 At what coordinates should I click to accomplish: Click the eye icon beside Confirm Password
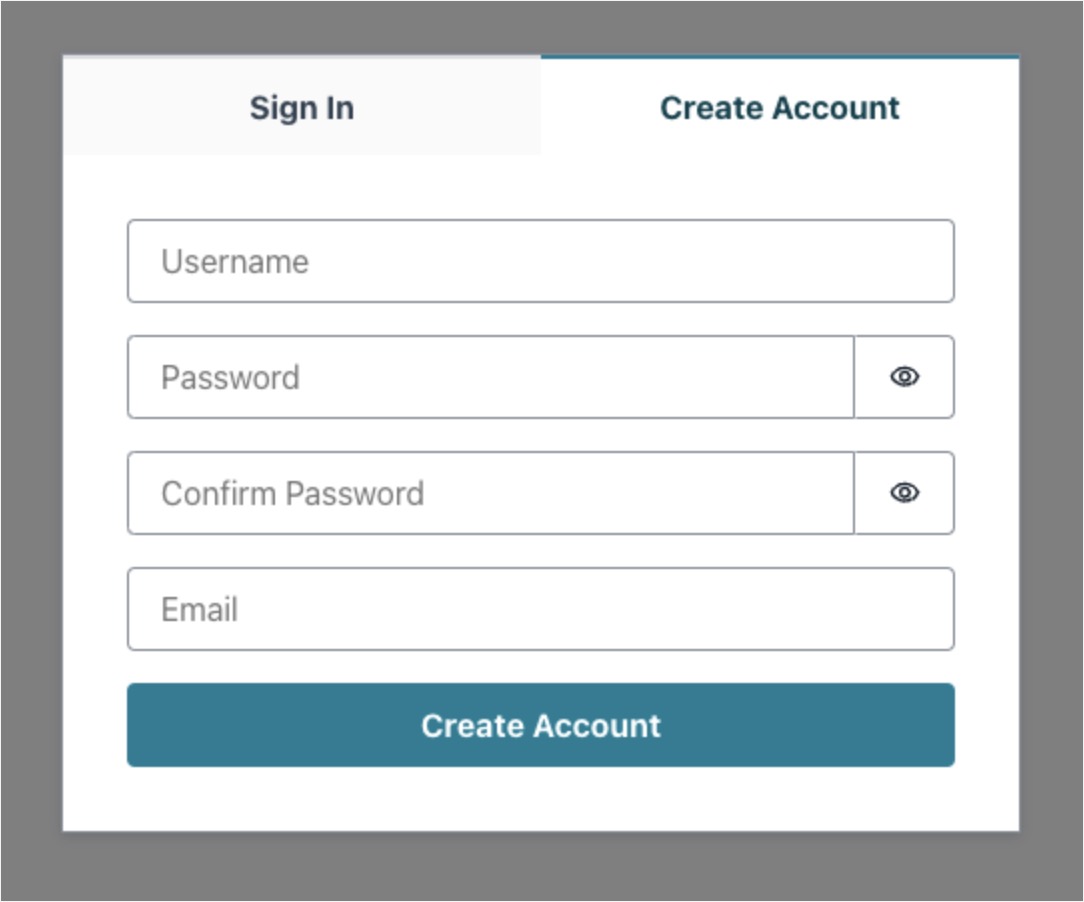click(x=904, y=493)
